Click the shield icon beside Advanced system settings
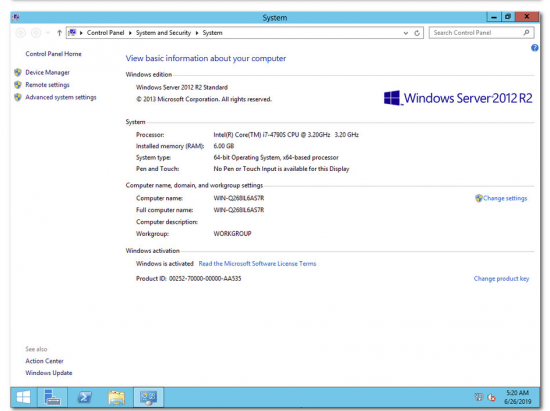550x411 pixels. tap(18, 97)
